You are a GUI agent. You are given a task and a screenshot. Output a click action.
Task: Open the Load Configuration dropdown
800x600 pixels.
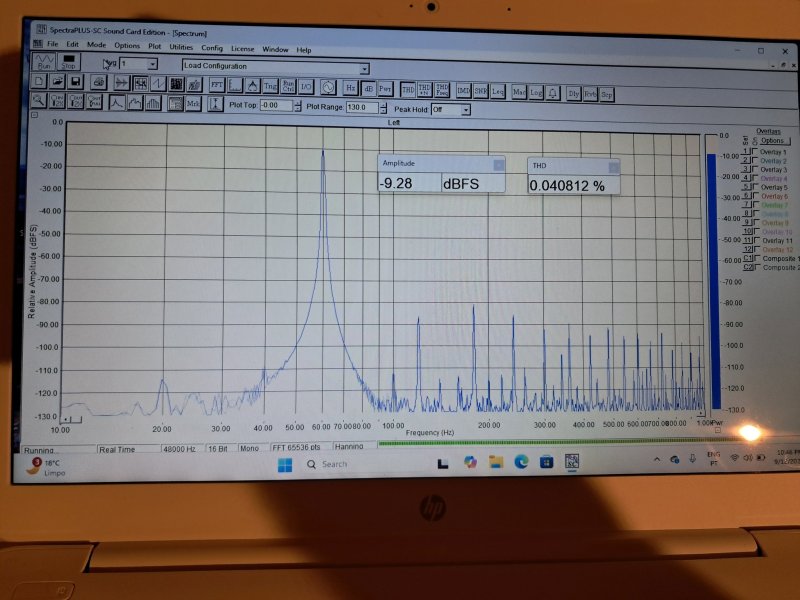(x=364, y=67)
